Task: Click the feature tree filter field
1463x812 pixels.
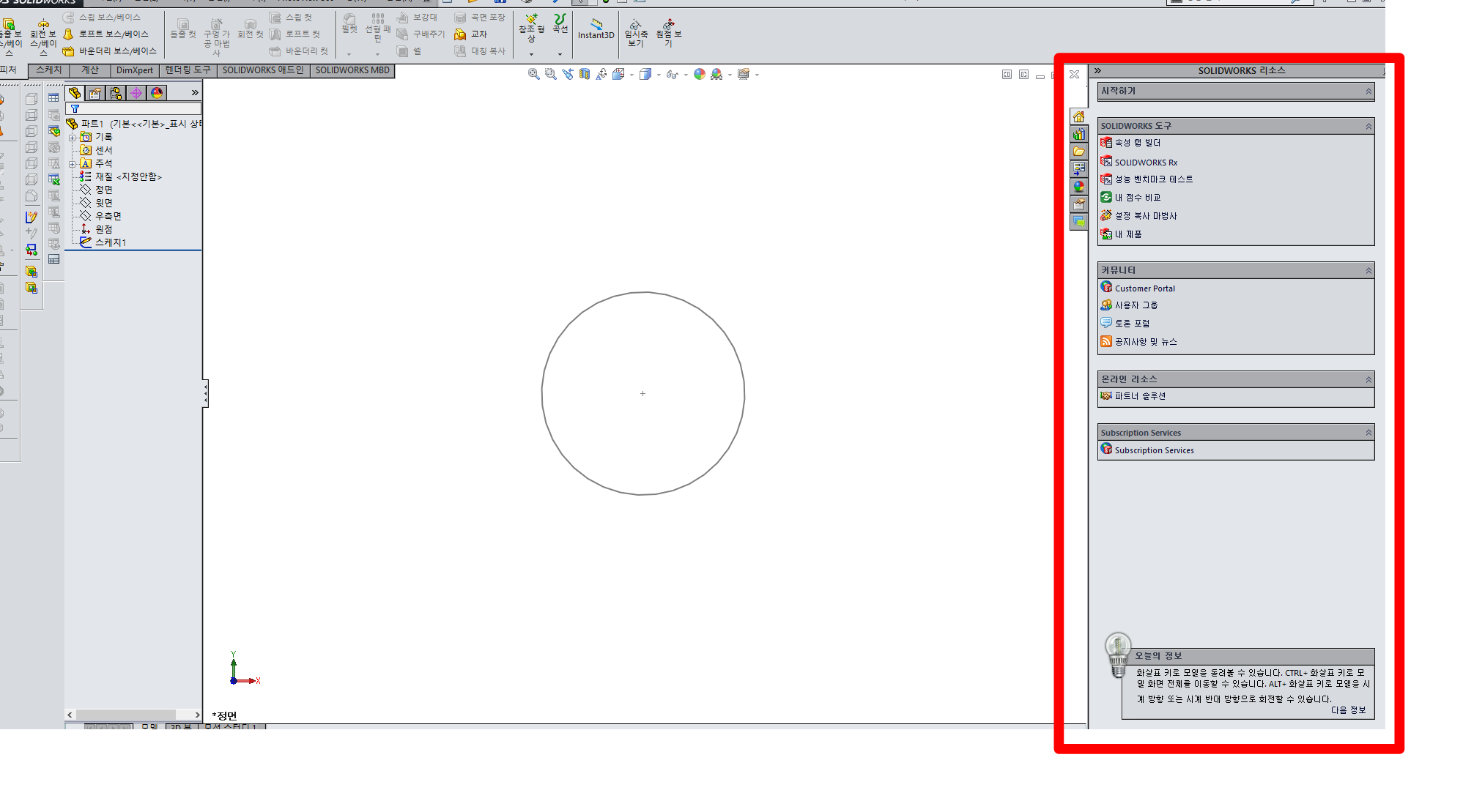Action: click(x=136, y=108)
